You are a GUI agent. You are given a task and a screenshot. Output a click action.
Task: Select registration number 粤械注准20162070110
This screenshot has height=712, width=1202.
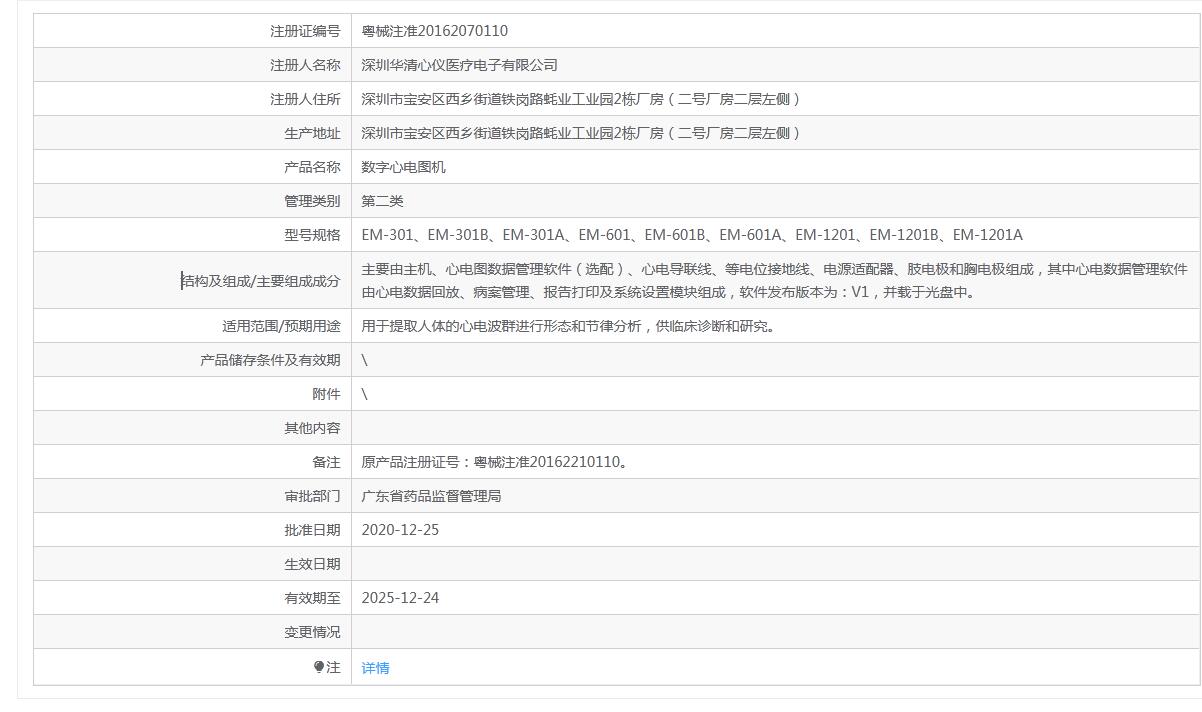tap(435, 31)
